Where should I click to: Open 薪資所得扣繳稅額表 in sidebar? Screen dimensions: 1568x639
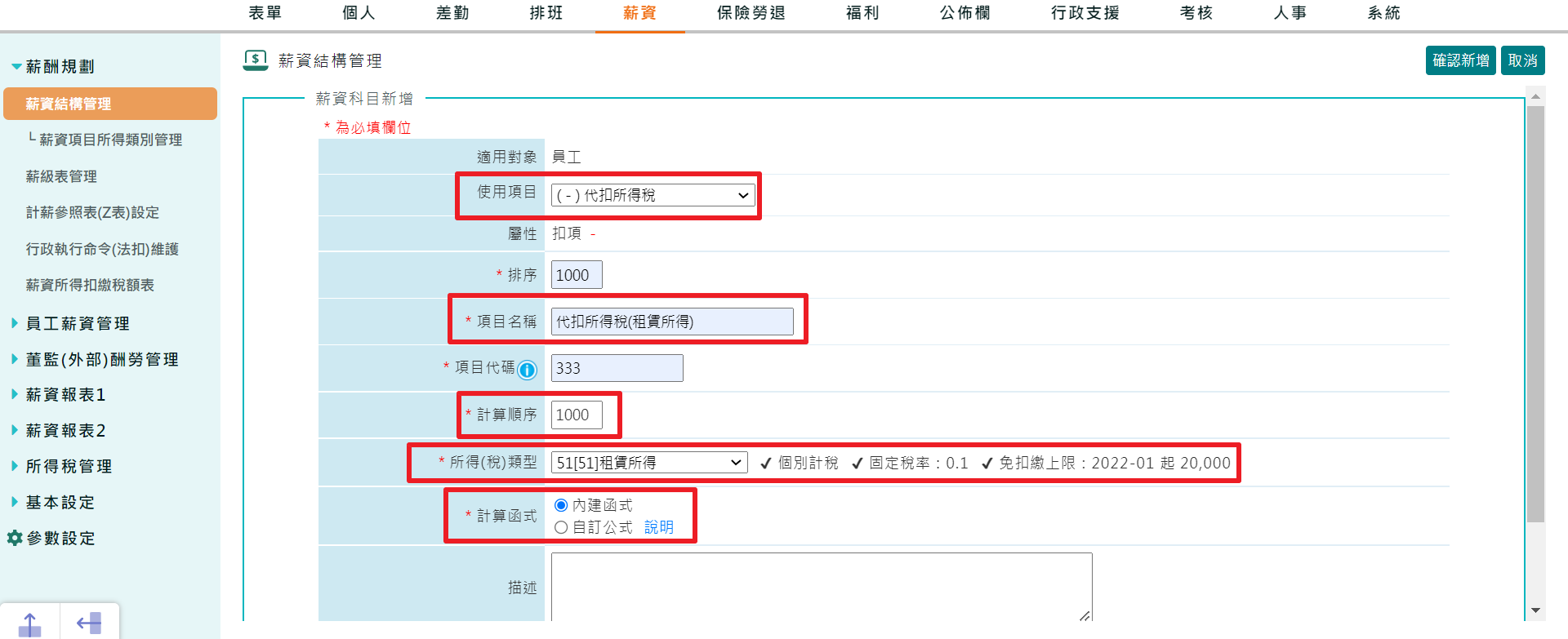90,285
